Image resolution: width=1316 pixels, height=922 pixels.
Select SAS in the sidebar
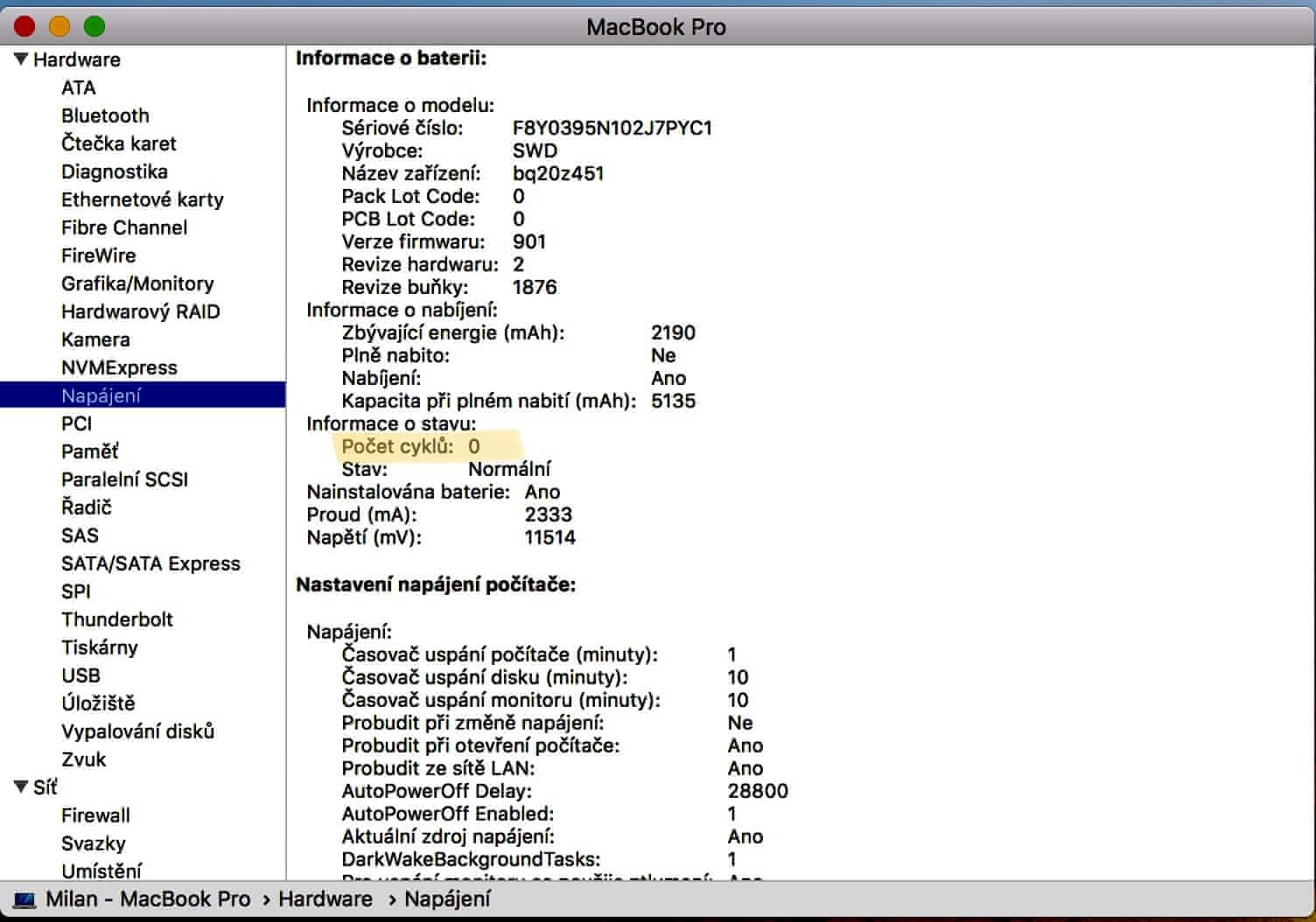tap(80, 535)
